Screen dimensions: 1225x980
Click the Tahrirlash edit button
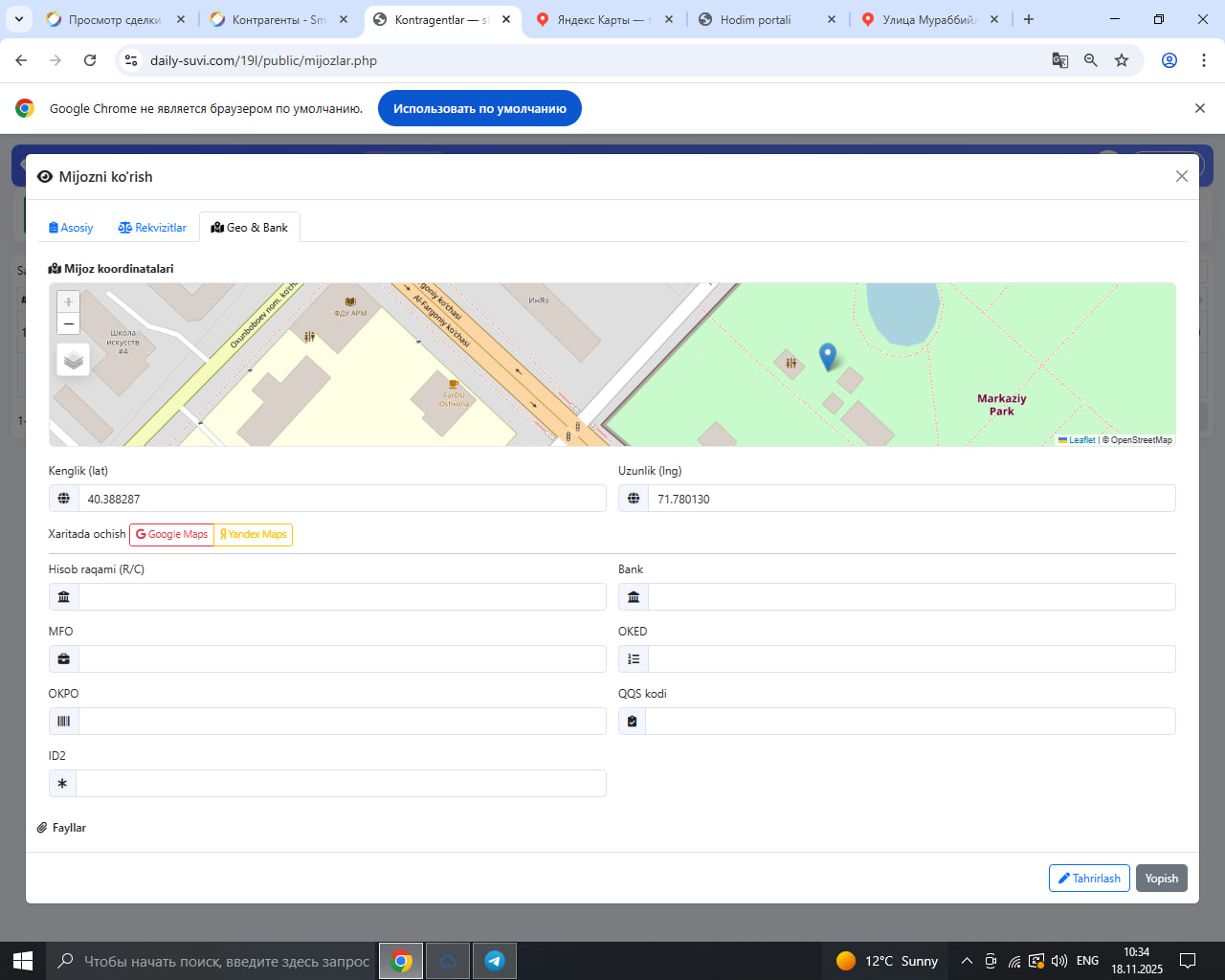(1089, 879)
